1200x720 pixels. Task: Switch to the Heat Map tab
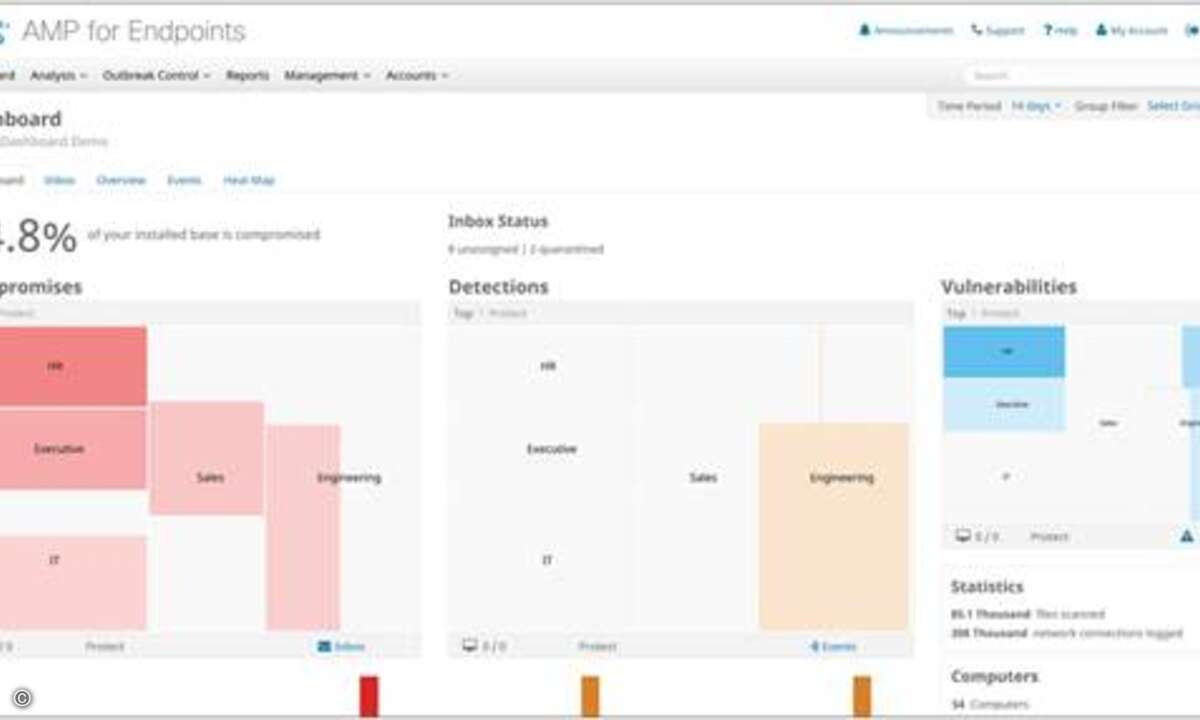249,181
